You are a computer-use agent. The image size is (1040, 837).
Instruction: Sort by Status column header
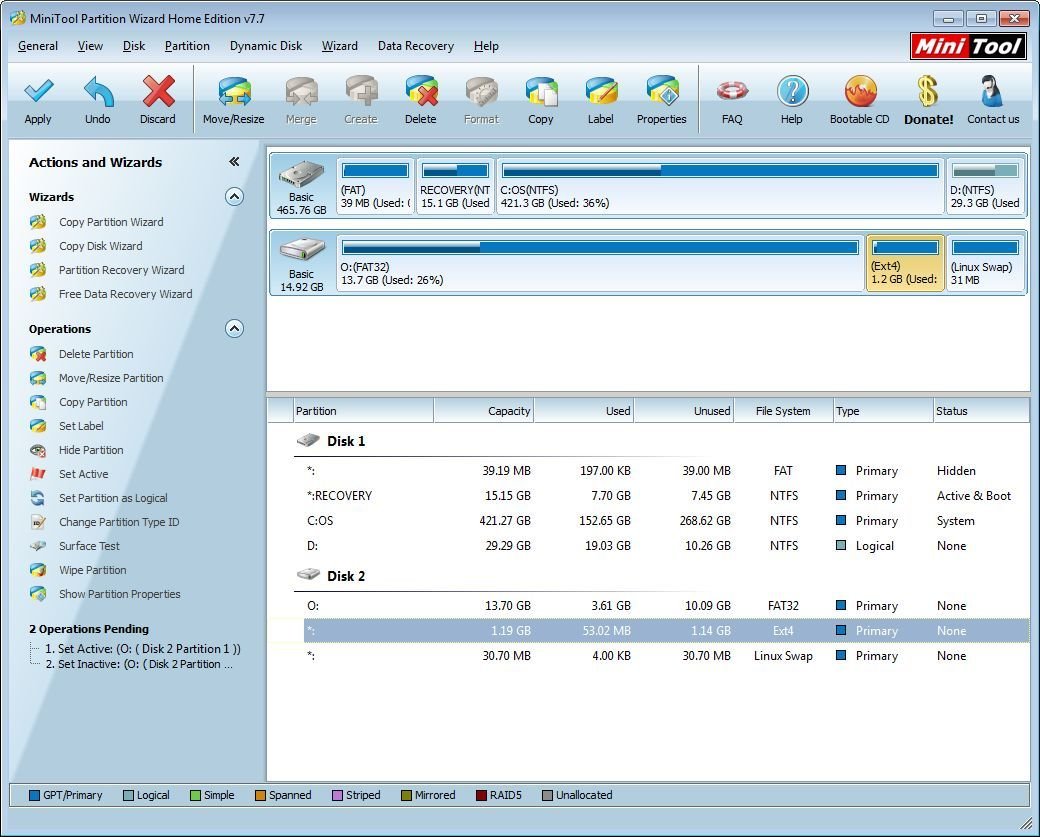pos(981,411)
